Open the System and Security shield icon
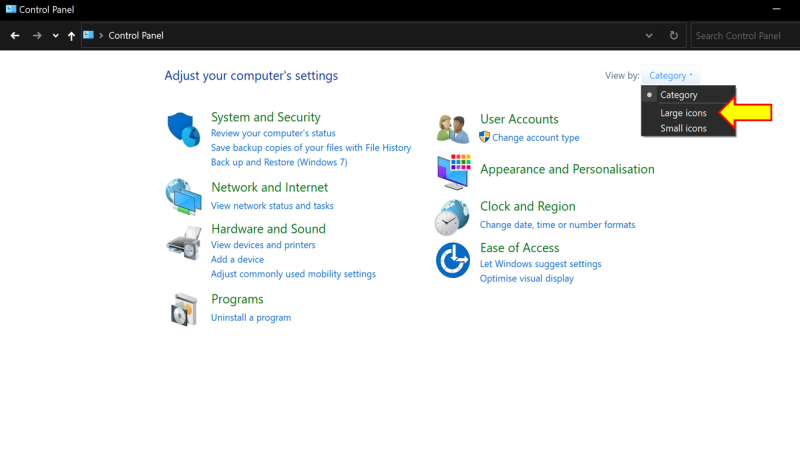This screenshot has height=451, width=800. (183, 130)
